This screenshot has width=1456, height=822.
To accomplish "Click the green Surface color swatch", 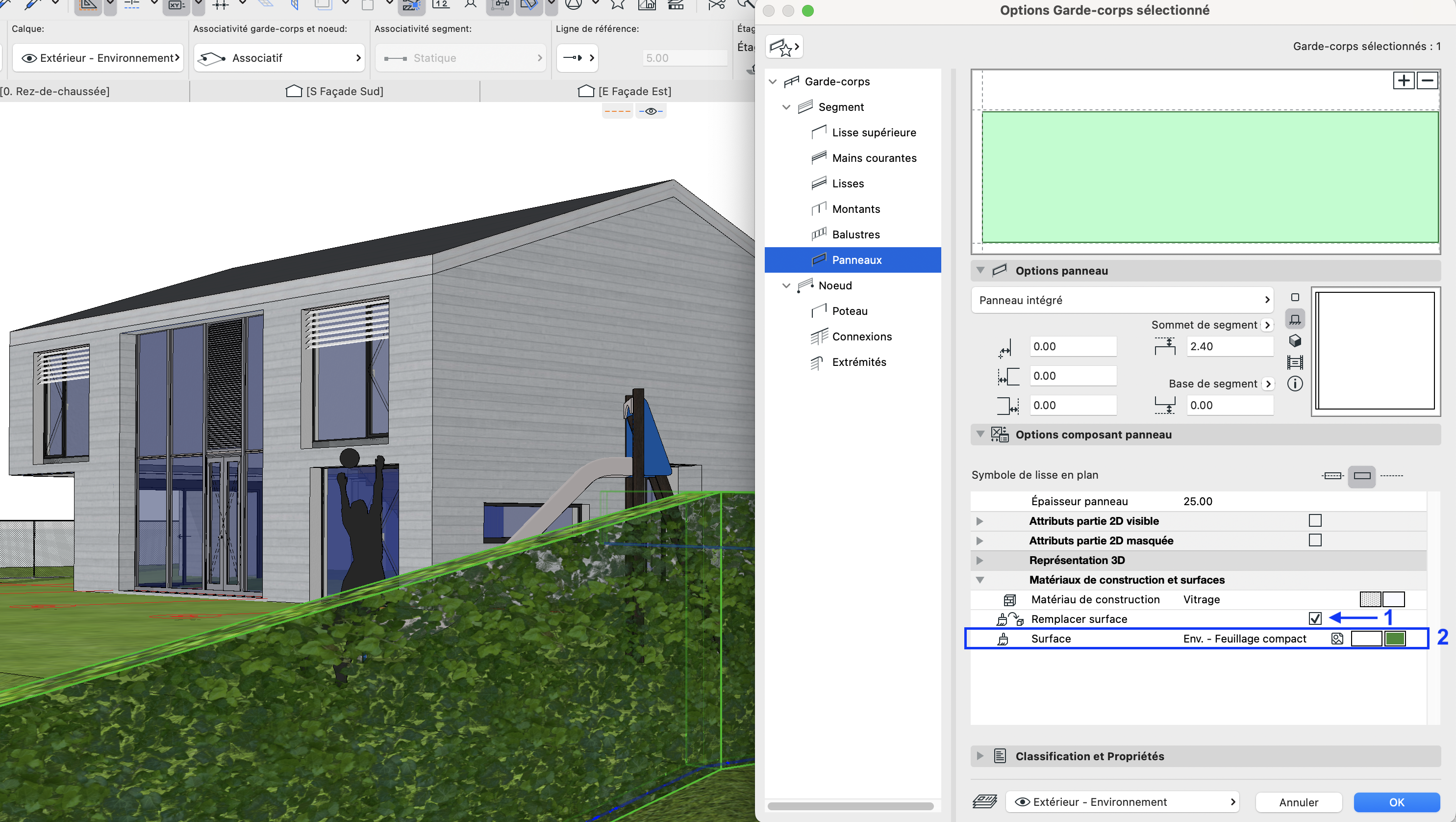I will pyautogui.click(x=1395, y=639).
